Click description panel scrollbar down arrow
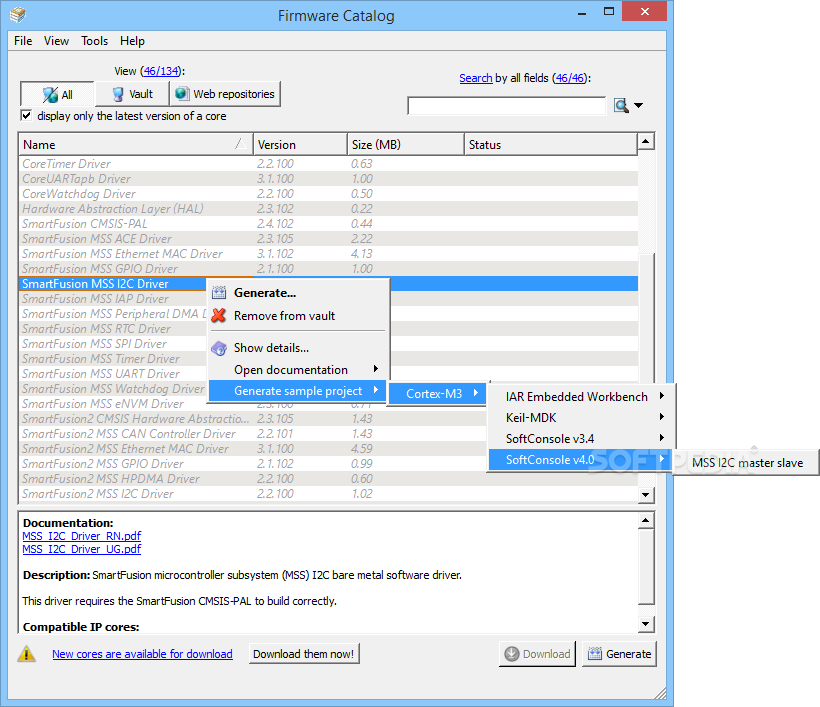This screenshot has height=707, width=820. (646, 623)
